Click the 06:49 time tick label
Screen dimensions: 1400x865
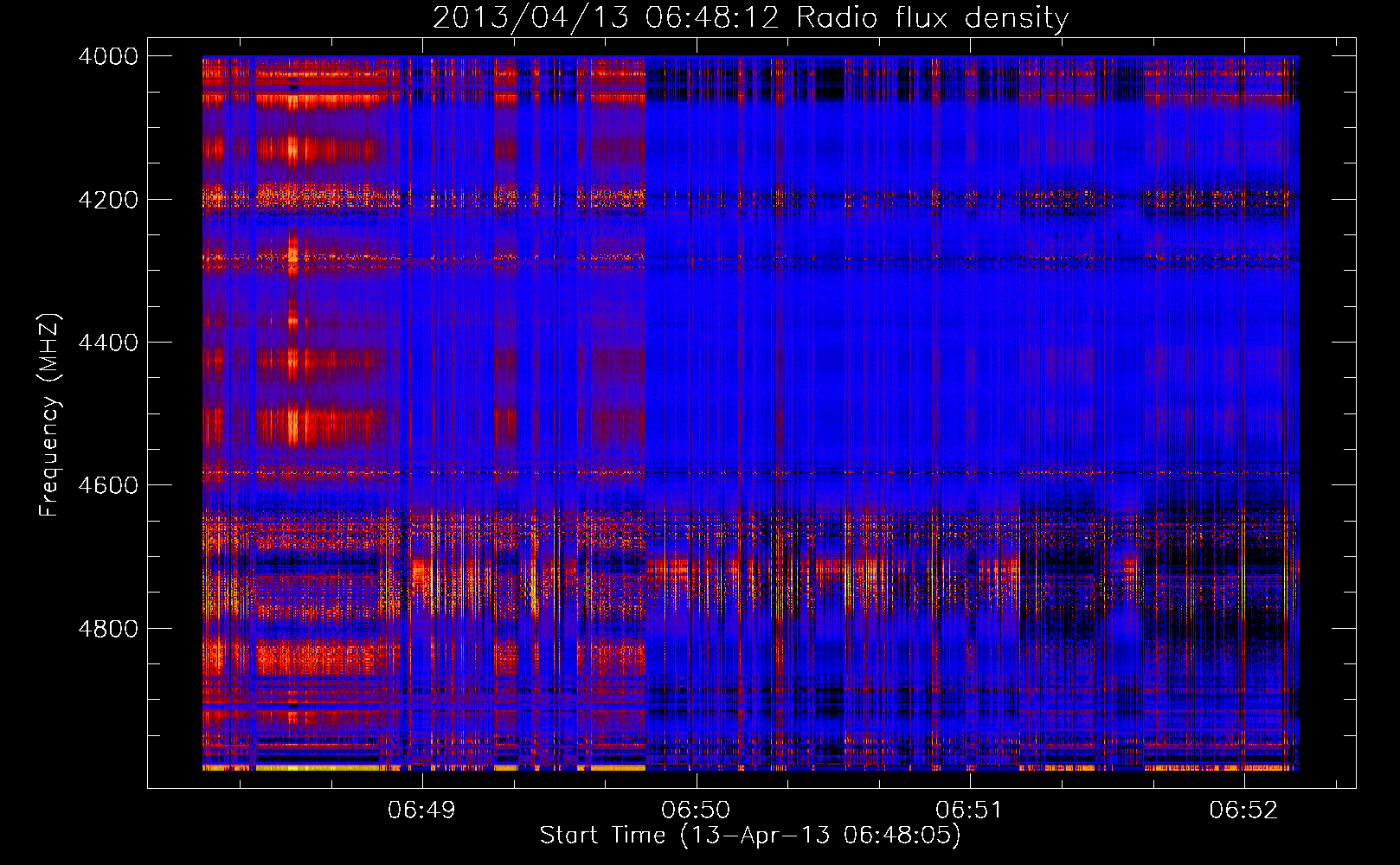coord(421,811)
